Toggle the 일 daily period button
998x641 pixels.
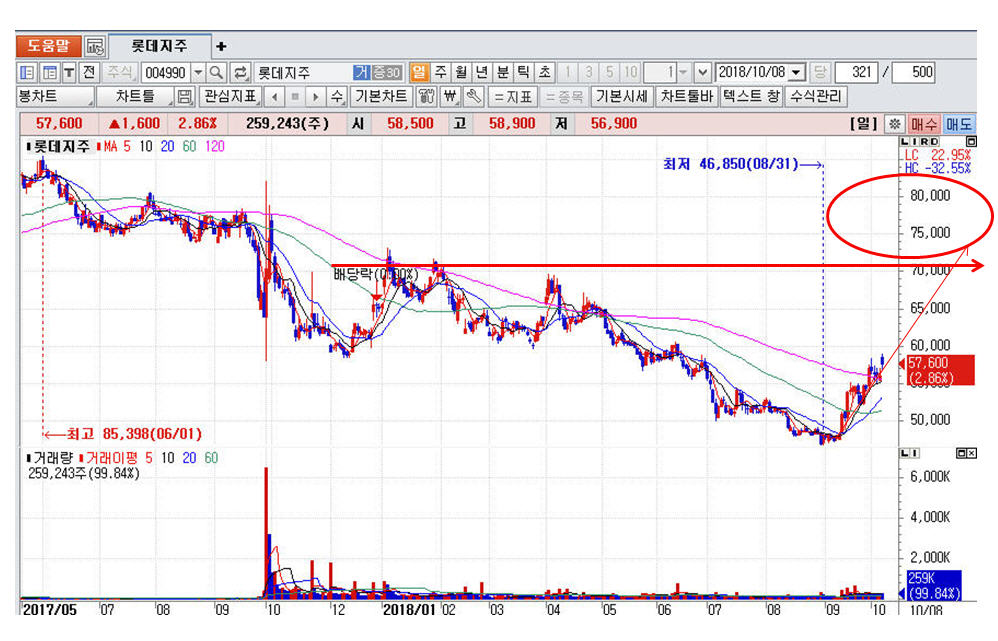pyautogui.click(x=418, y=73)
